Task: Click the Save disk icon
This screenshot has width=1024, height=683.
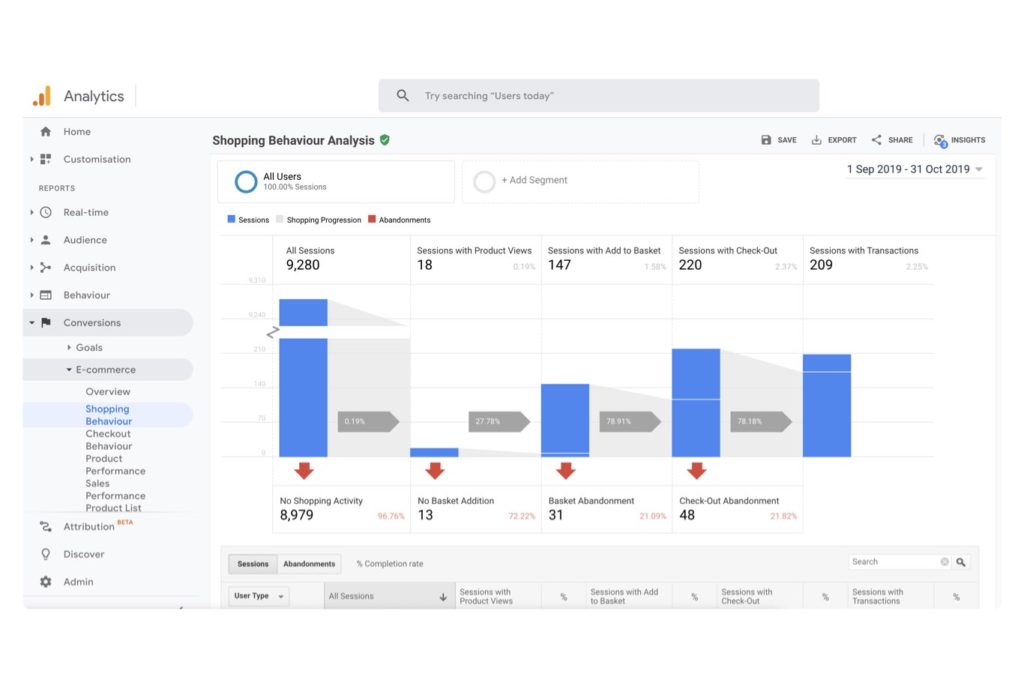Action: (766, 140)
